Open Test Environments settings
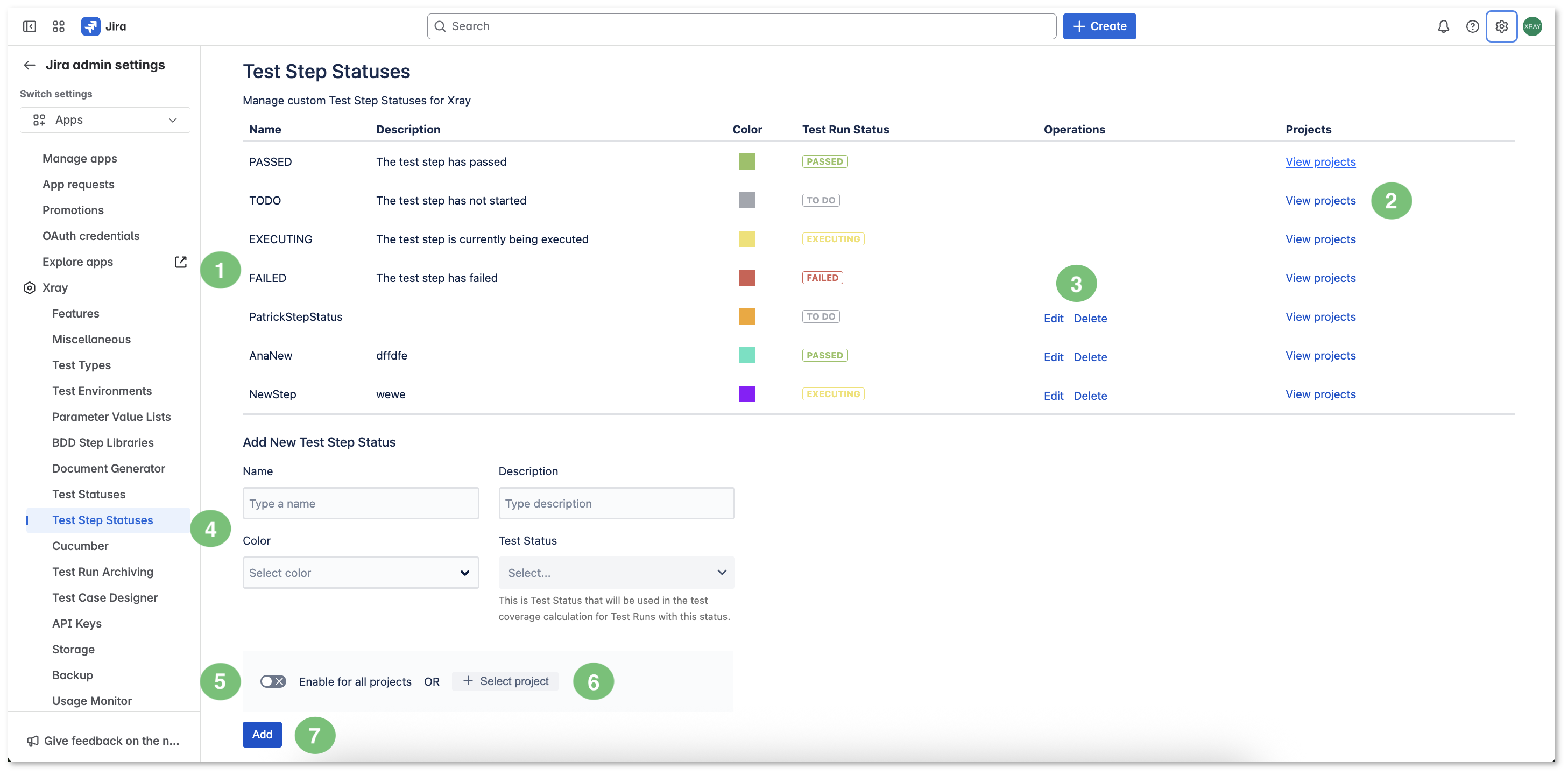This screenshot has width=1568, height=775. coord(102,391)
